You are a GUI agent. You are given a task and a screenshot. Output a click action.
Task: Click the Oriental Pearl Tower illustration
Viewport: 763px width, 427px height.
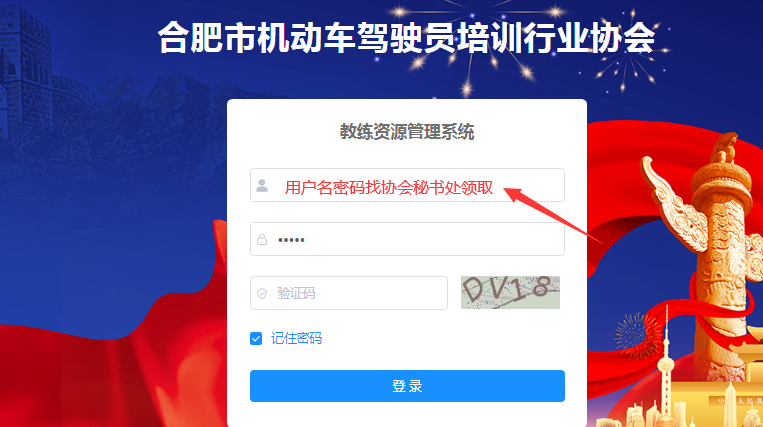pos(667,370)
